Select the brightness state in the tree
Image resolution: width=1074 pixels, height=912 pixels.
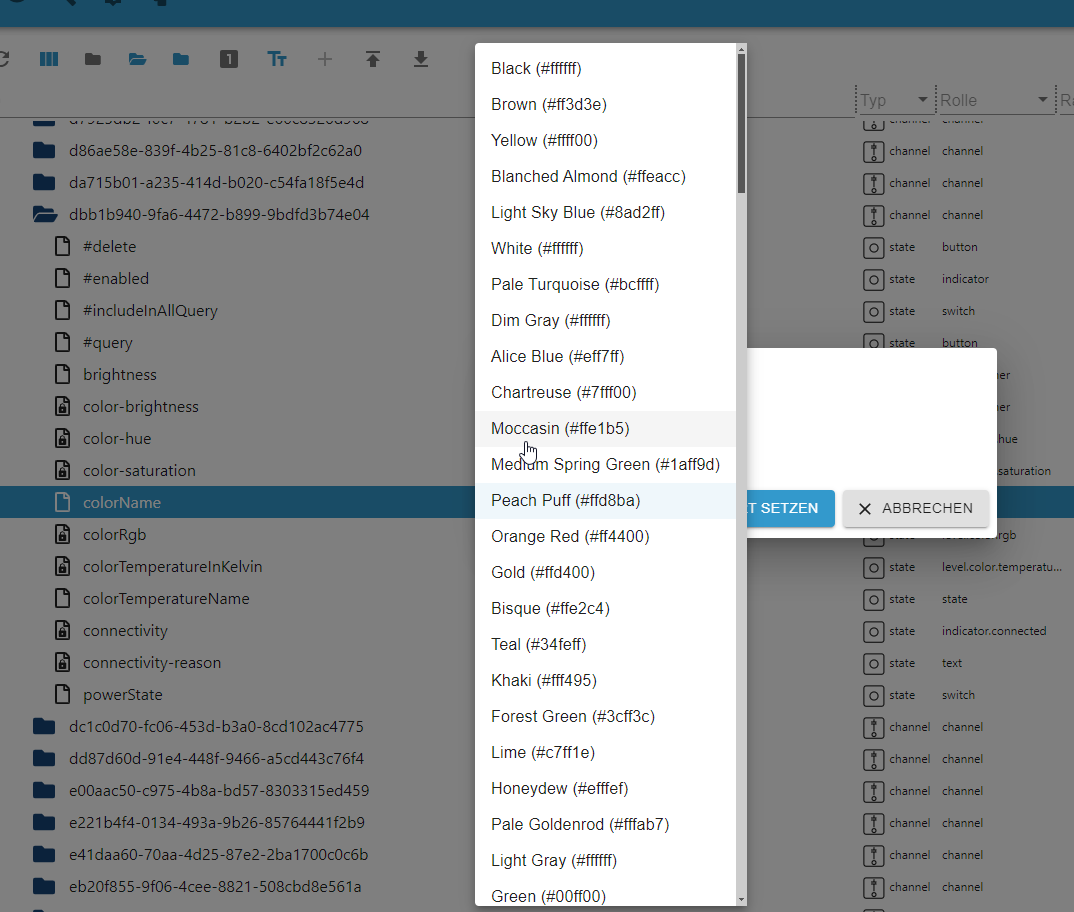coord(120,375)
